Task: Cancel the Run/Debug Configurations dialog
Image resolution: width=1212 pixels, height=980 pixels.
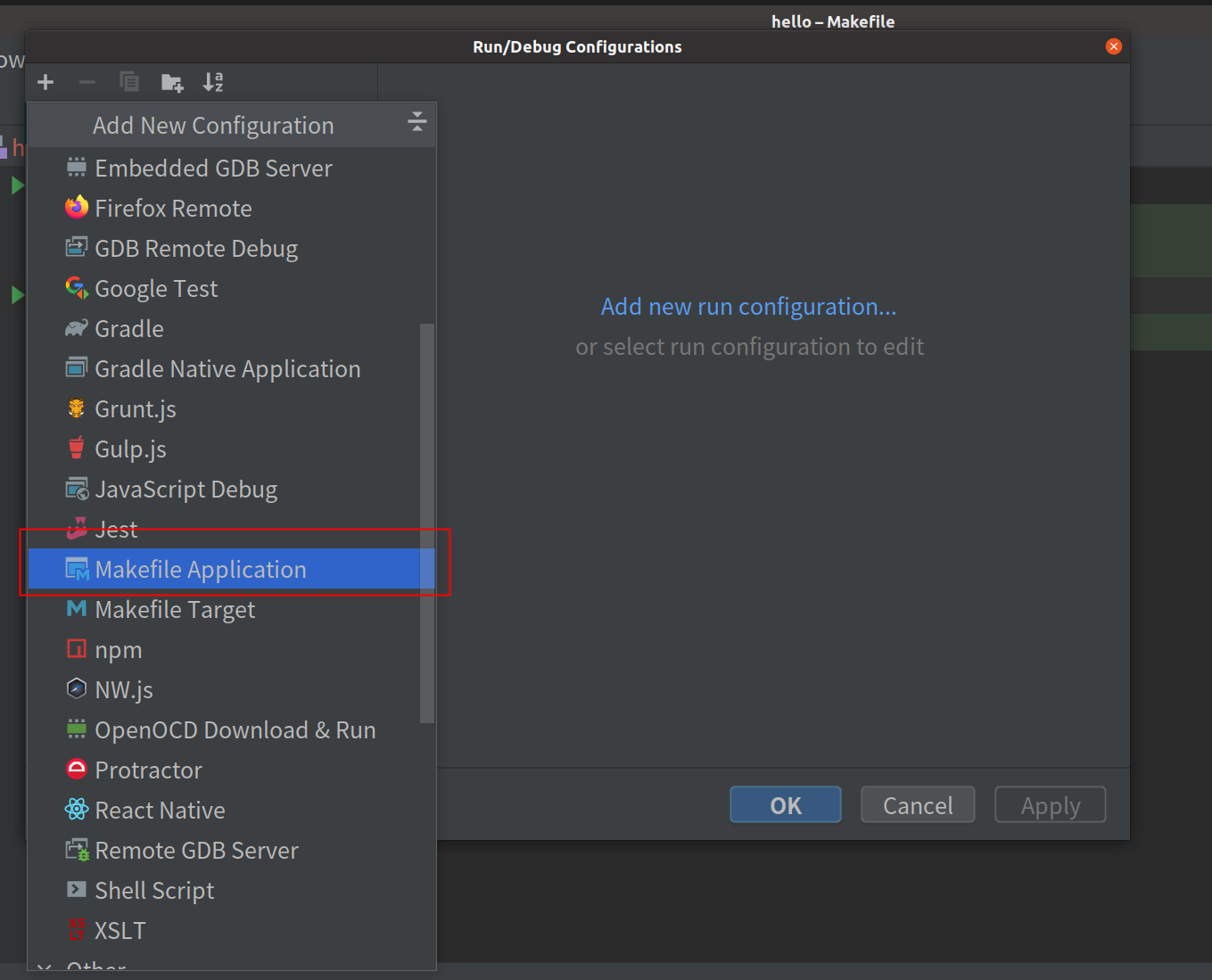Action: click(918, 805)
